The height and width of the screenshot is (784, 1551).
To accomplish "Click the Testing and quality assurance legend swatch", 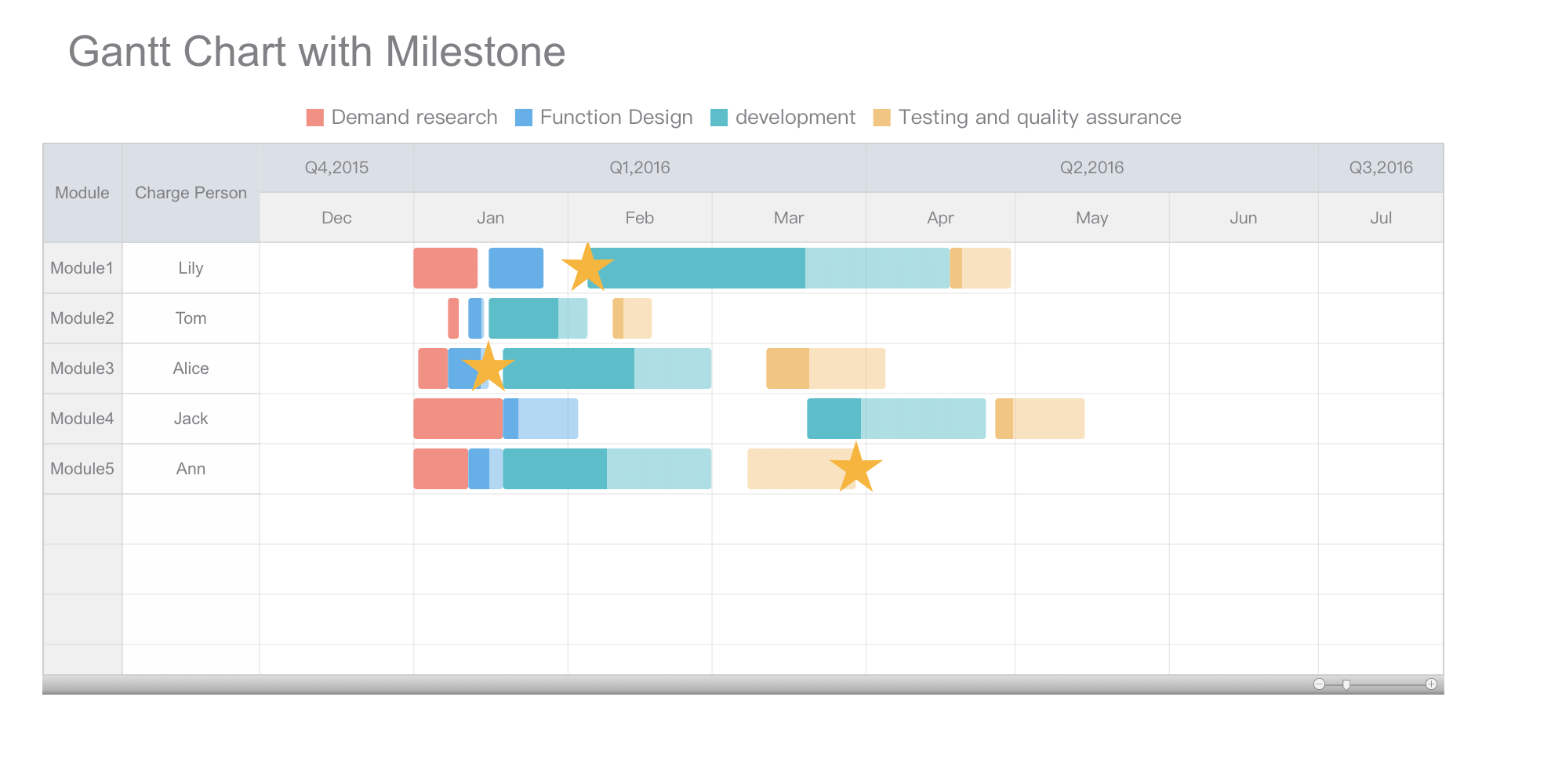I will point(881,118).
